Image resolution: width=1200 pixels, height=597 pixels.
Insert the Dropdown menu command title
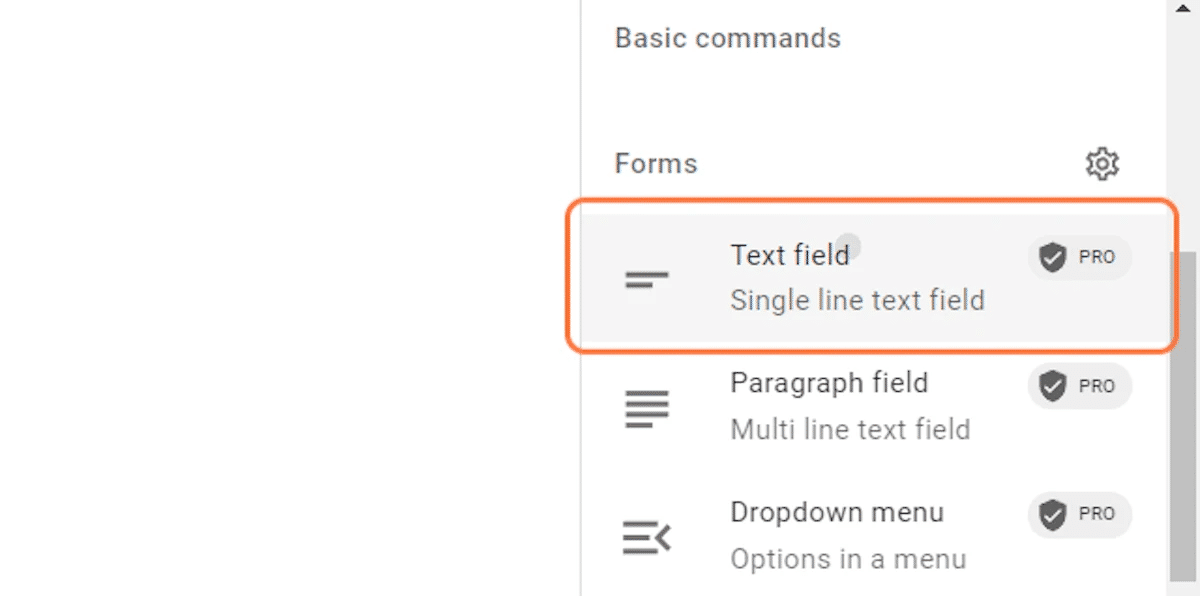[837, 512]
